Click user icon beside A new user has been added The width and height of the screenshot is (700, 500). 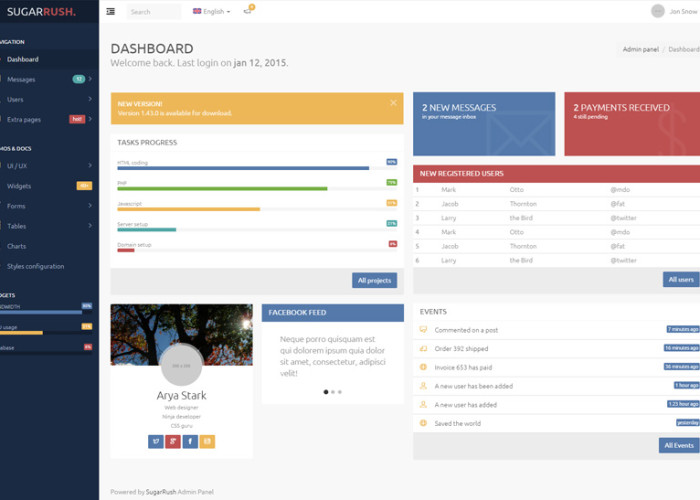423,386
